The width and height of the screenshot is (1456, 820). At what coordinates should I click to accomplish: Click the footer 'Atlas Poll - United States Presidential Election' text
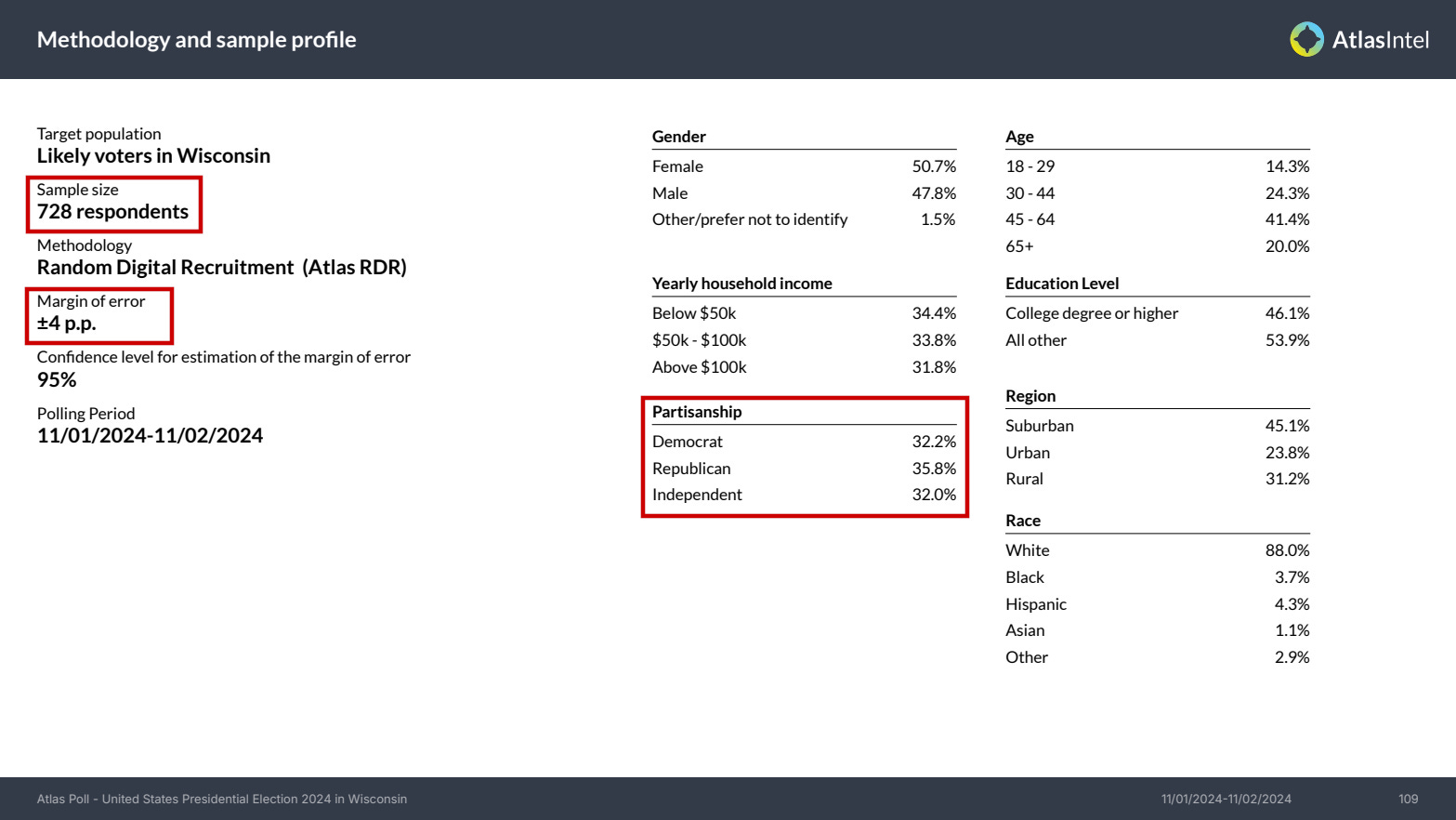(222, 799)
